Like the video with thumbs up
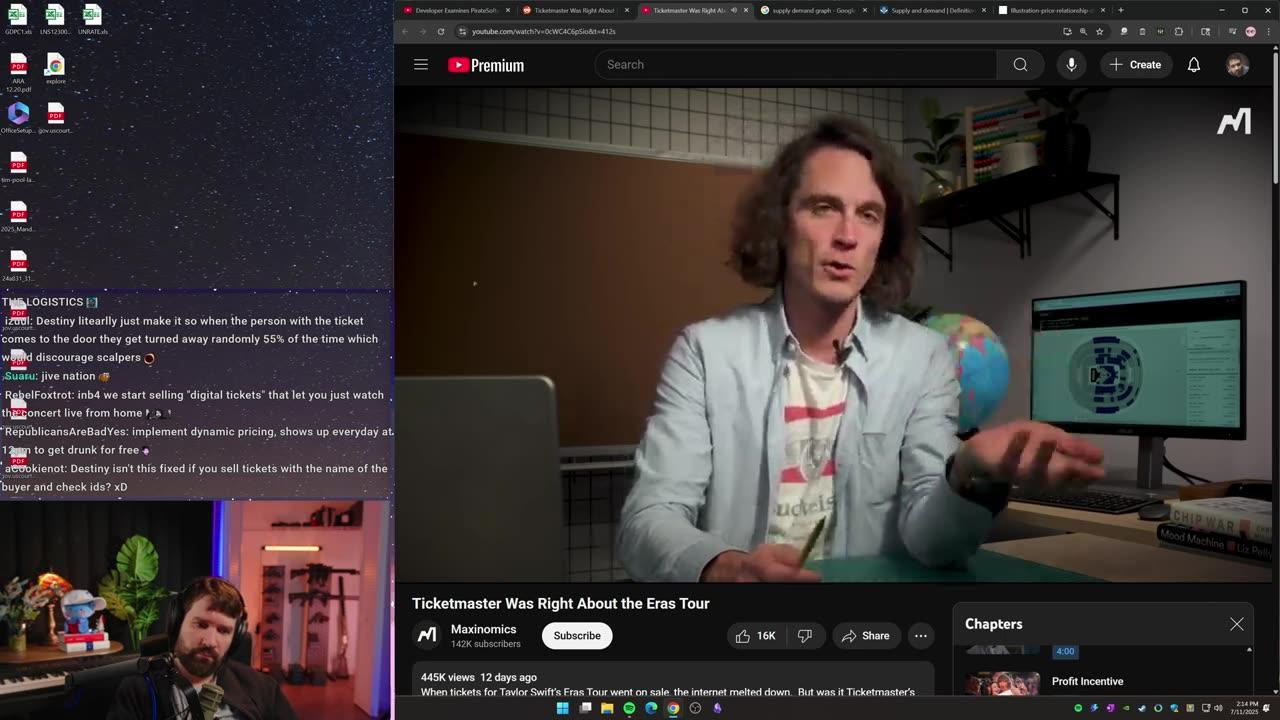 point(756,636)
